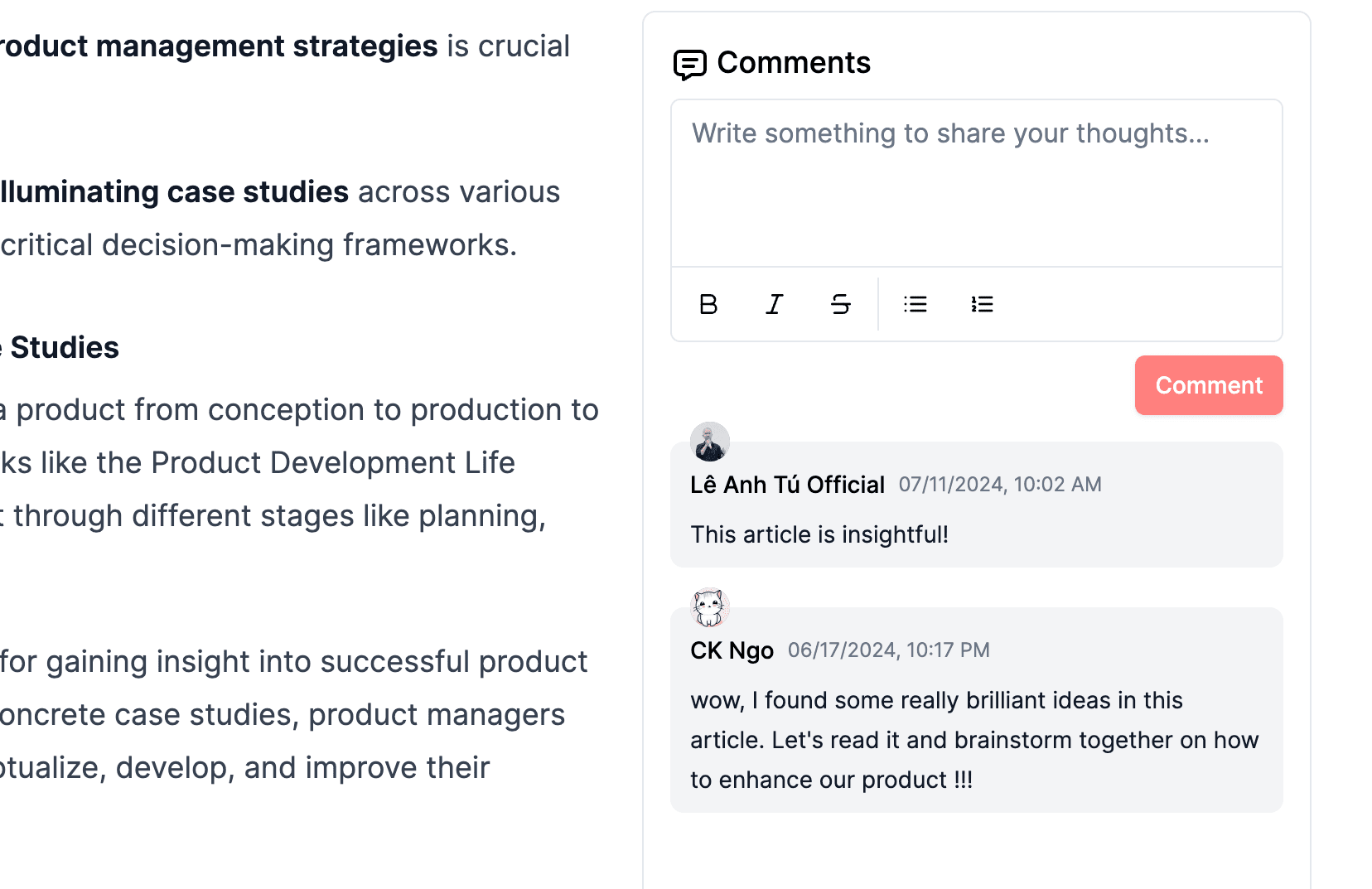1372x889 pixels.
Task: Toggle italic off in the comment toolbar
Action: 774,304
